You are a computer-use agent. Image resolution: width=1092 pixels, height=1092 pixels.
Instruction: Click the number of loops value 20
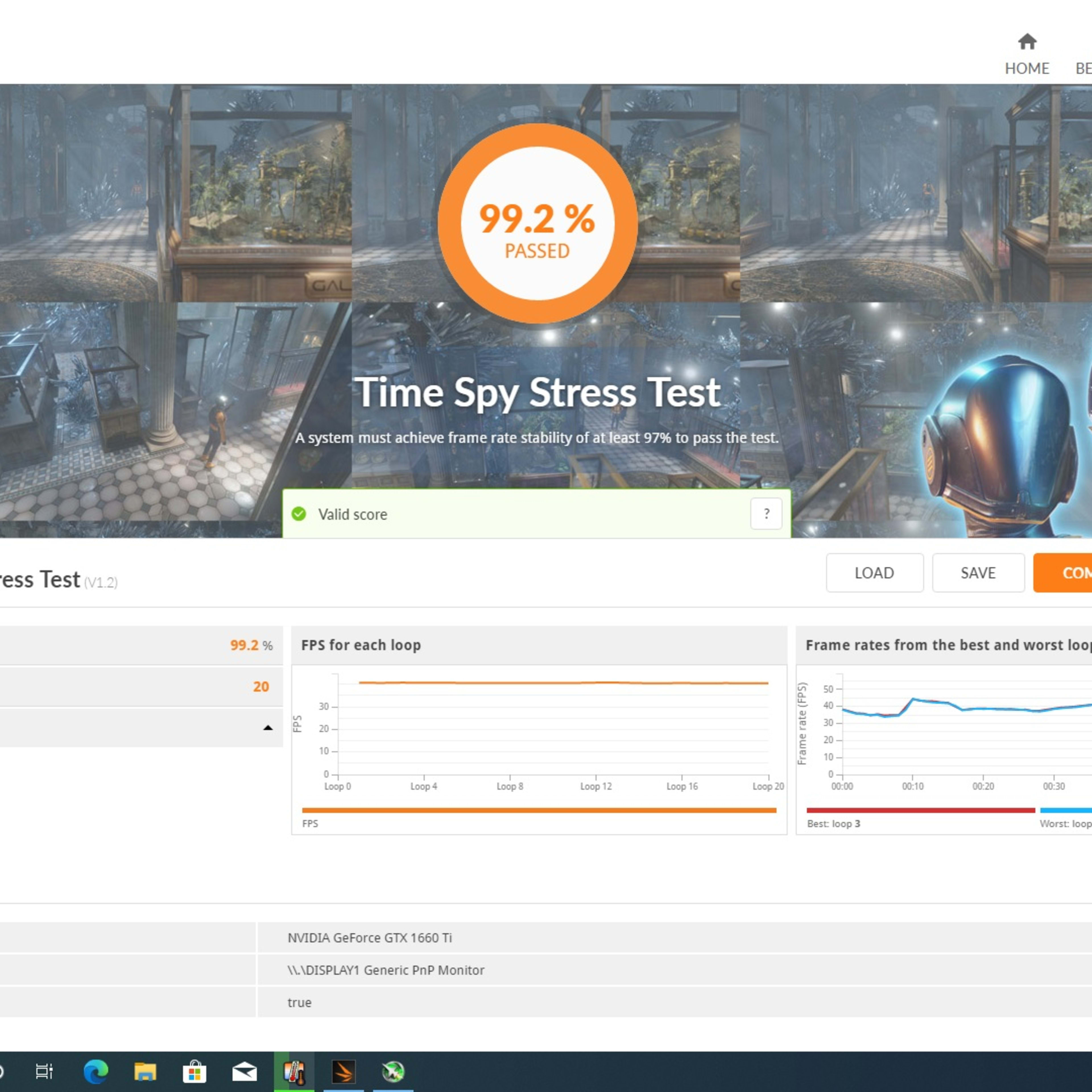tap(260, 686)
